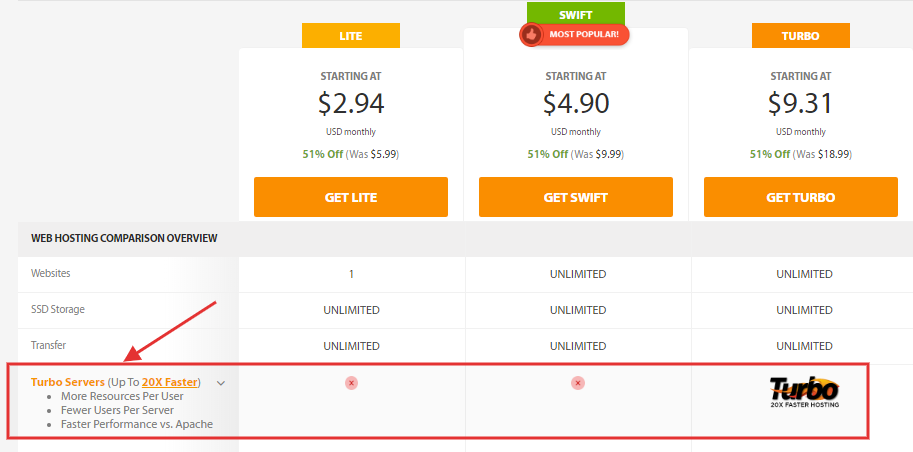Click the GET SWIFT button
The image size is (913, 452).
point(576,197)
